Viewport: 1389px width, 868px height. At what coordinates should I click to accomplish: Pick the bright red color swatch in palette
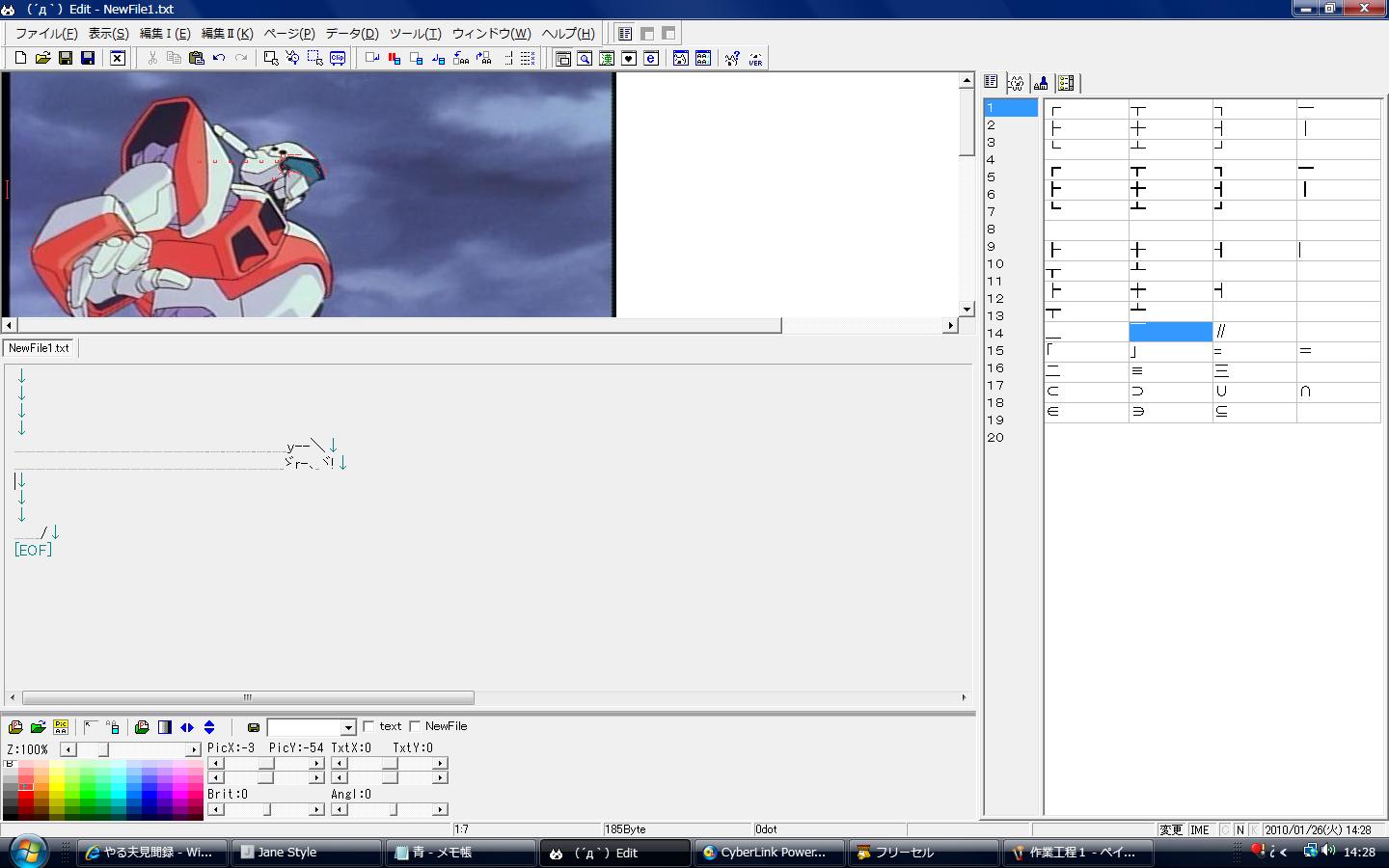click(26, 797)
